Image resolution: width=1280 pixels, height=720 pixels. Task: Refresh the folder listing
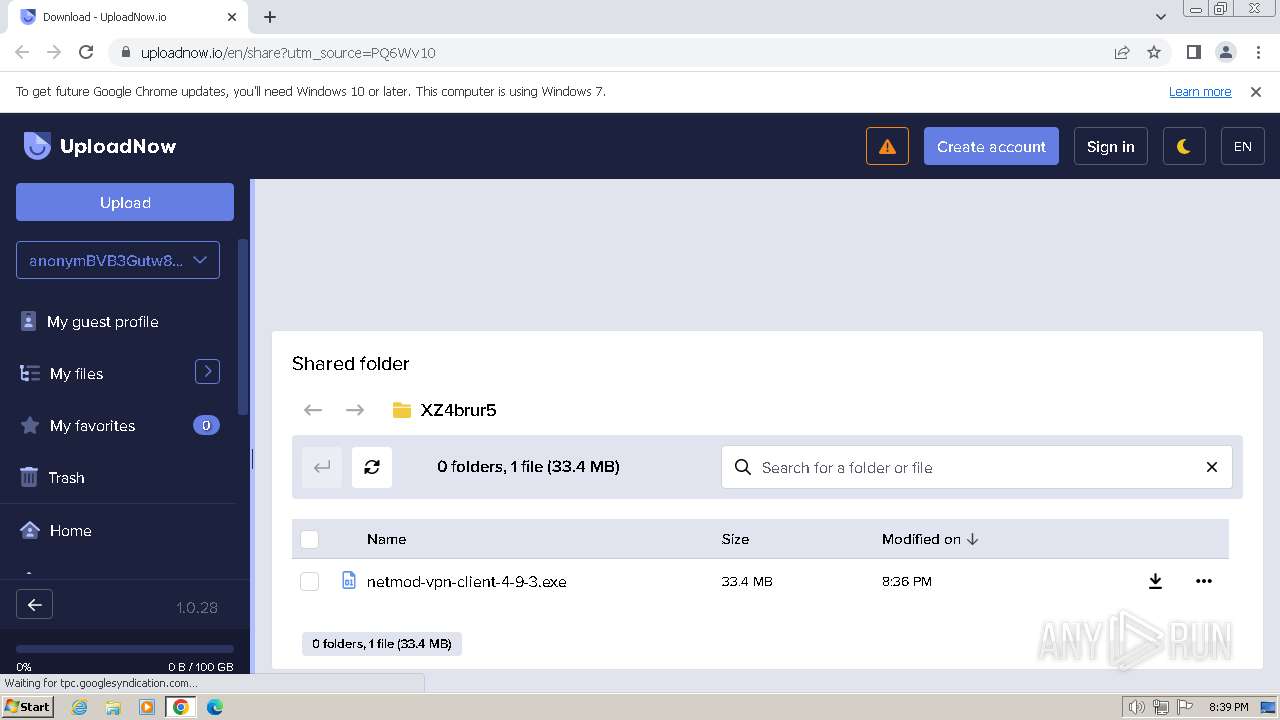[x=372, y=467]
